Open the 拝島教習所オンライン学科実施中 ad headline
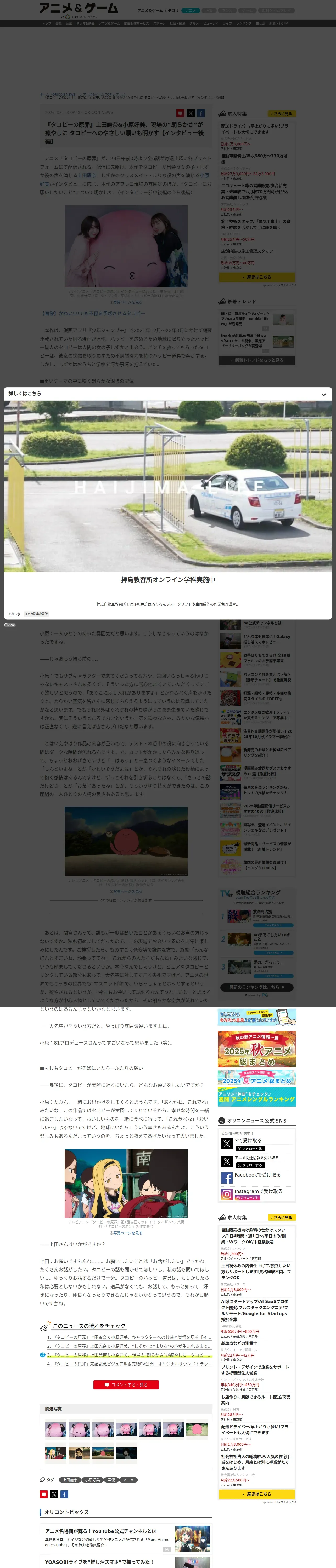Viewport: 336px width, 1568px height. click(168, 579)
